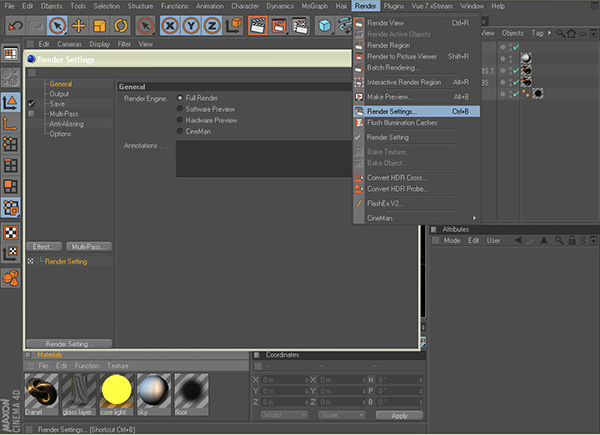Select the Daniel material thumbnail

point(41,394)
